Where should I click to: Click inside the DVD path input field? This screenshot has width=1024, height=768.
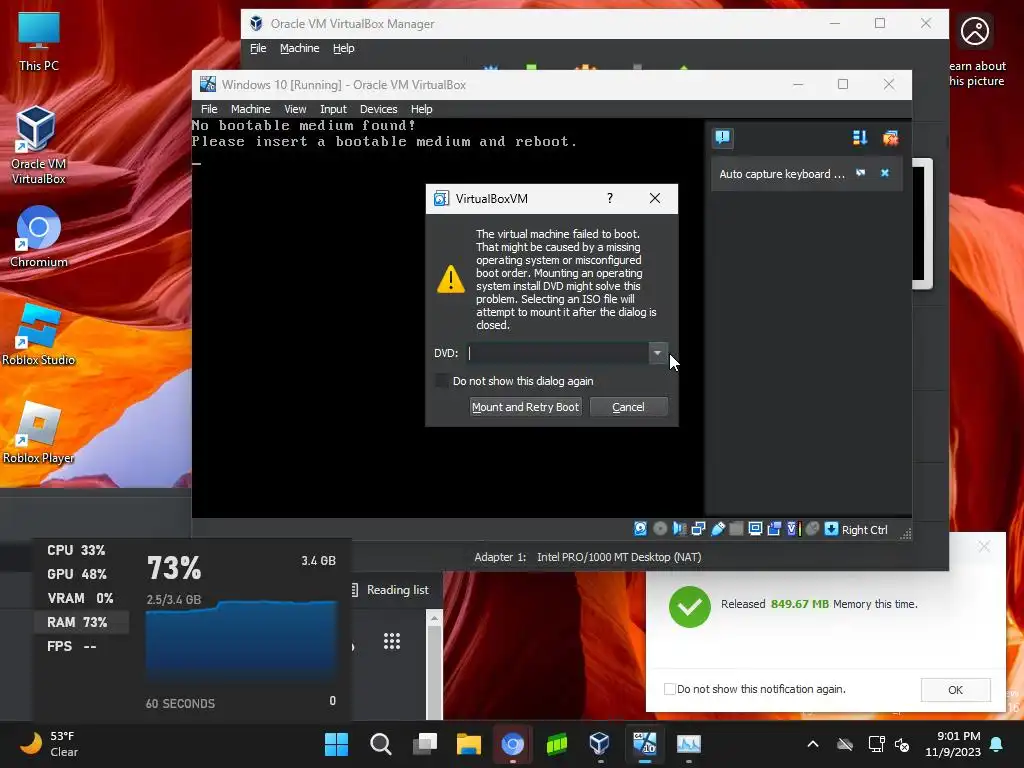point(558,353)
